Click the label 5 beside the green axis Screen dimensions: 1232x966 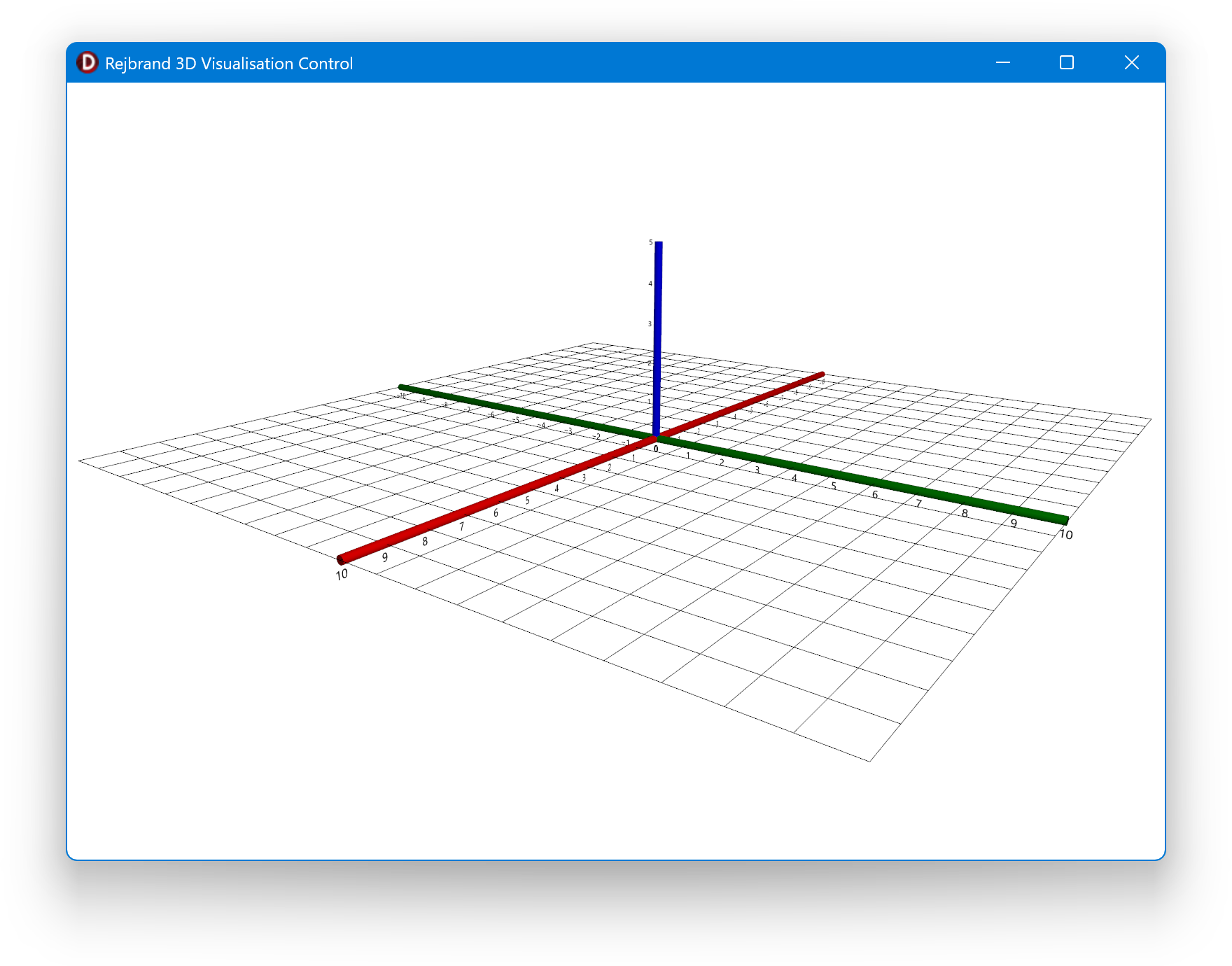(834, 486)
